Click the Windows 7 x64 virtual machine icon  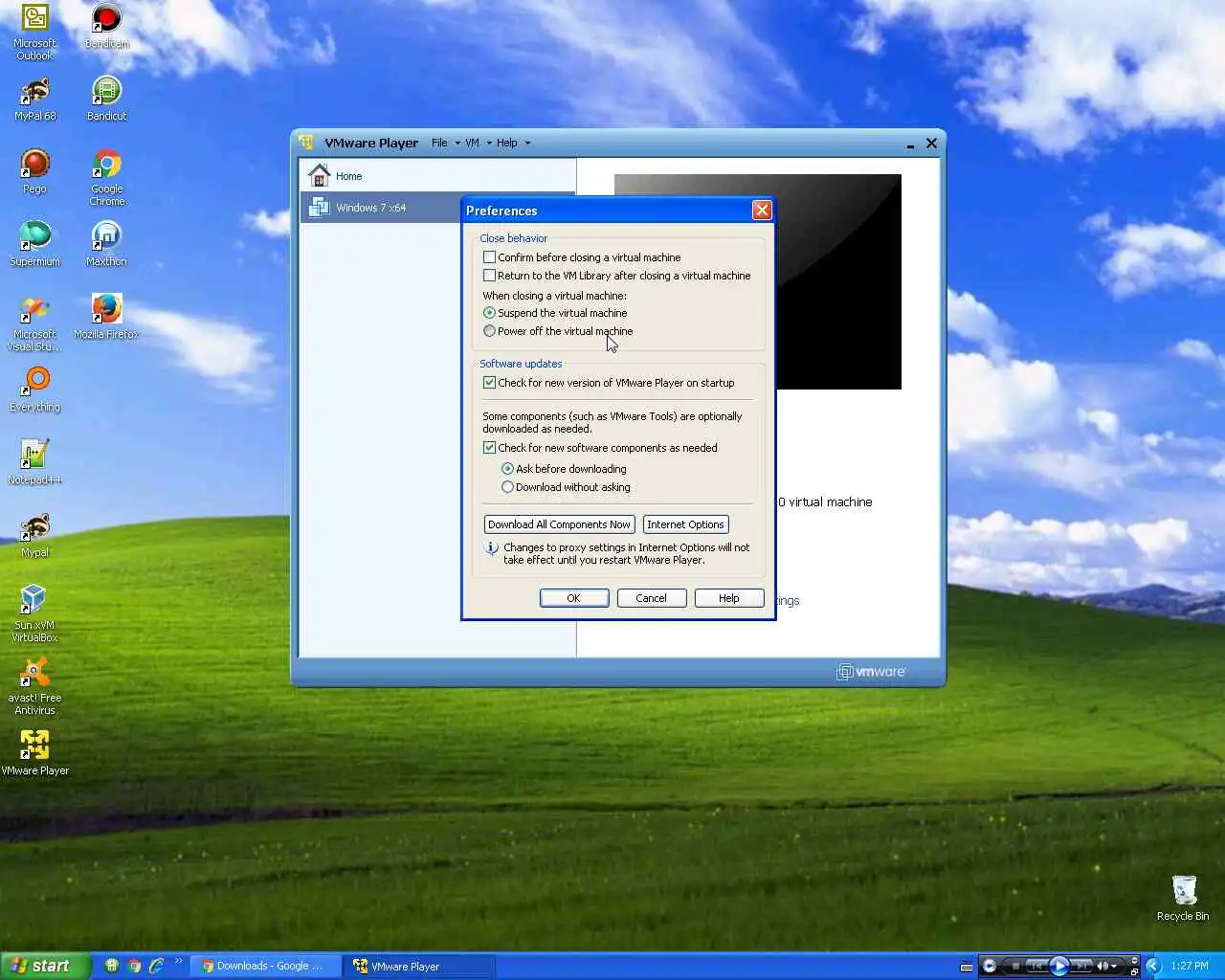(x=319, y=207)
